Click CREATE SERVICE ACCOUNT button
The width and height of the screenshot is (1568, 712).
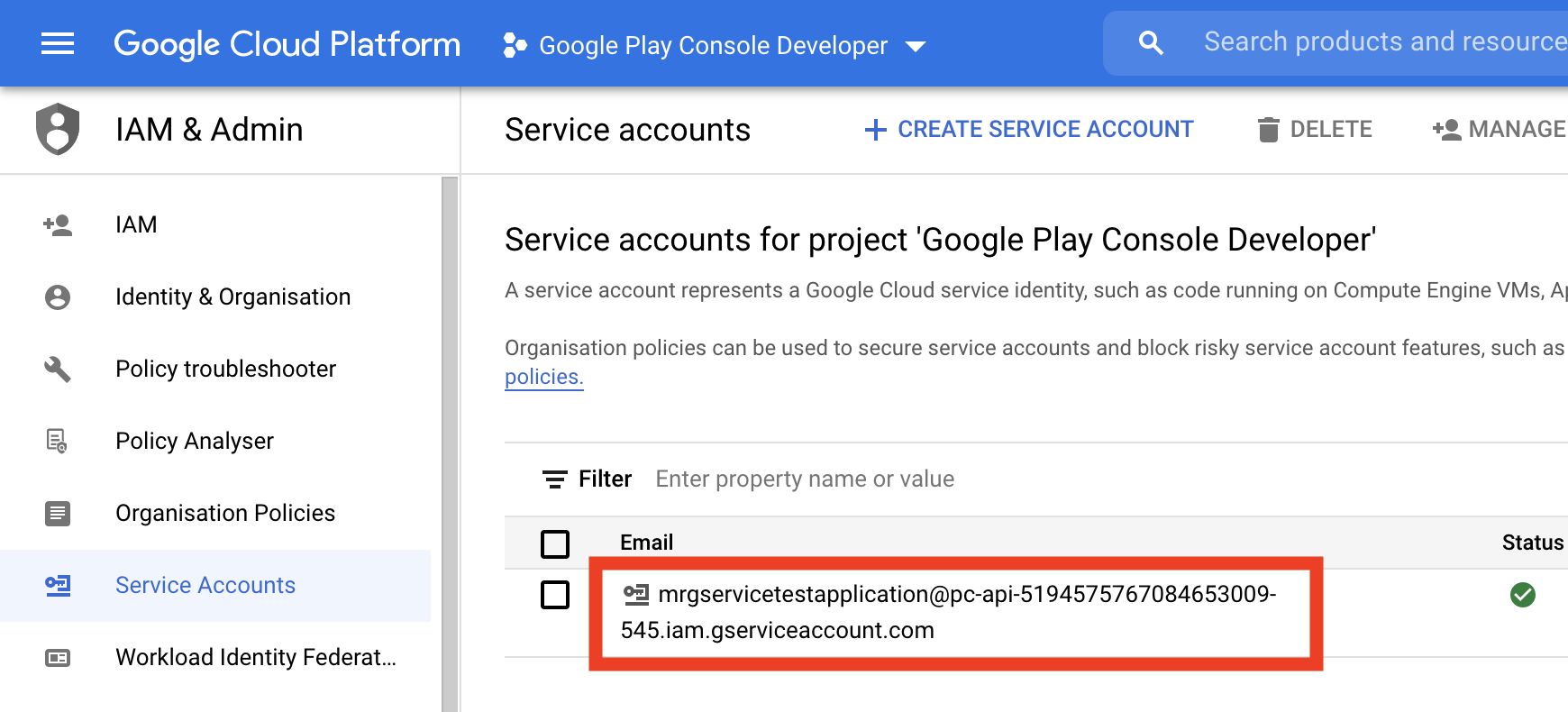coord(1028,130)
